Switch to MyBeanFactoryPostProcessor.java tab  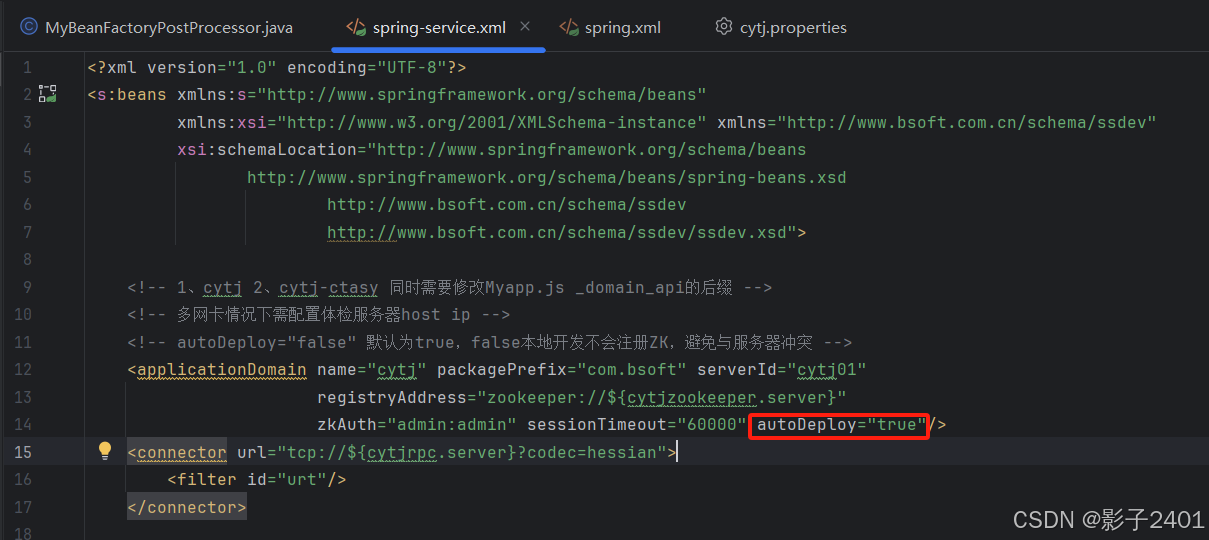pos(157,27)
